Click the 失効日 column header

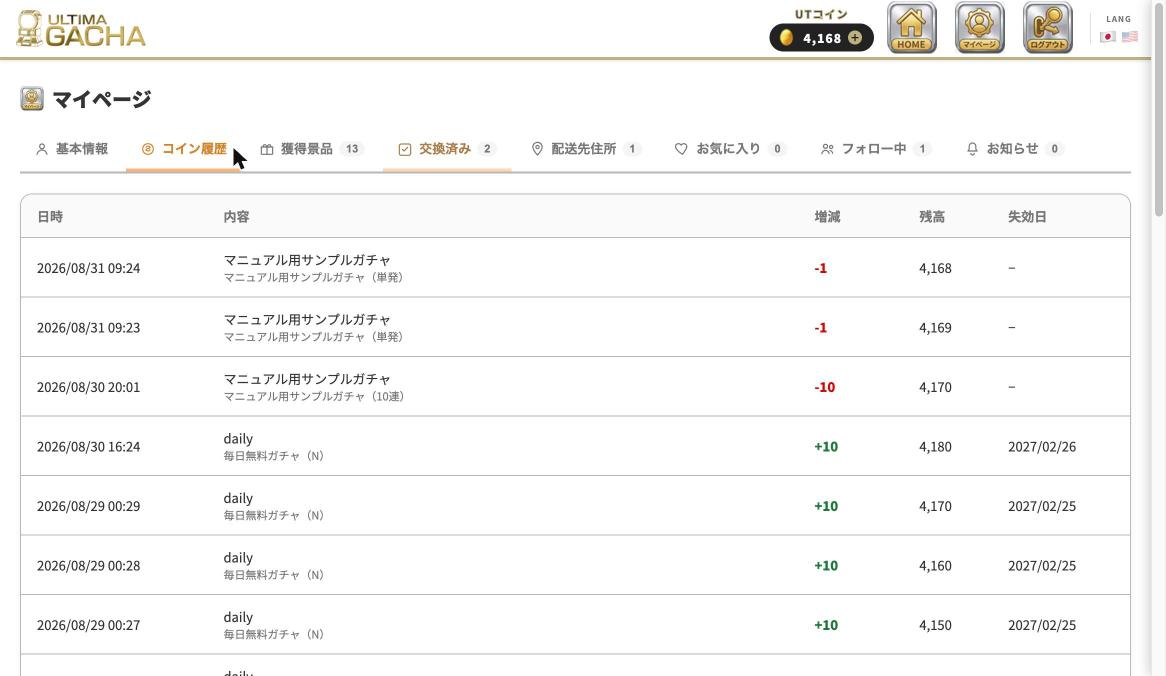click(x=1027, y=216)
